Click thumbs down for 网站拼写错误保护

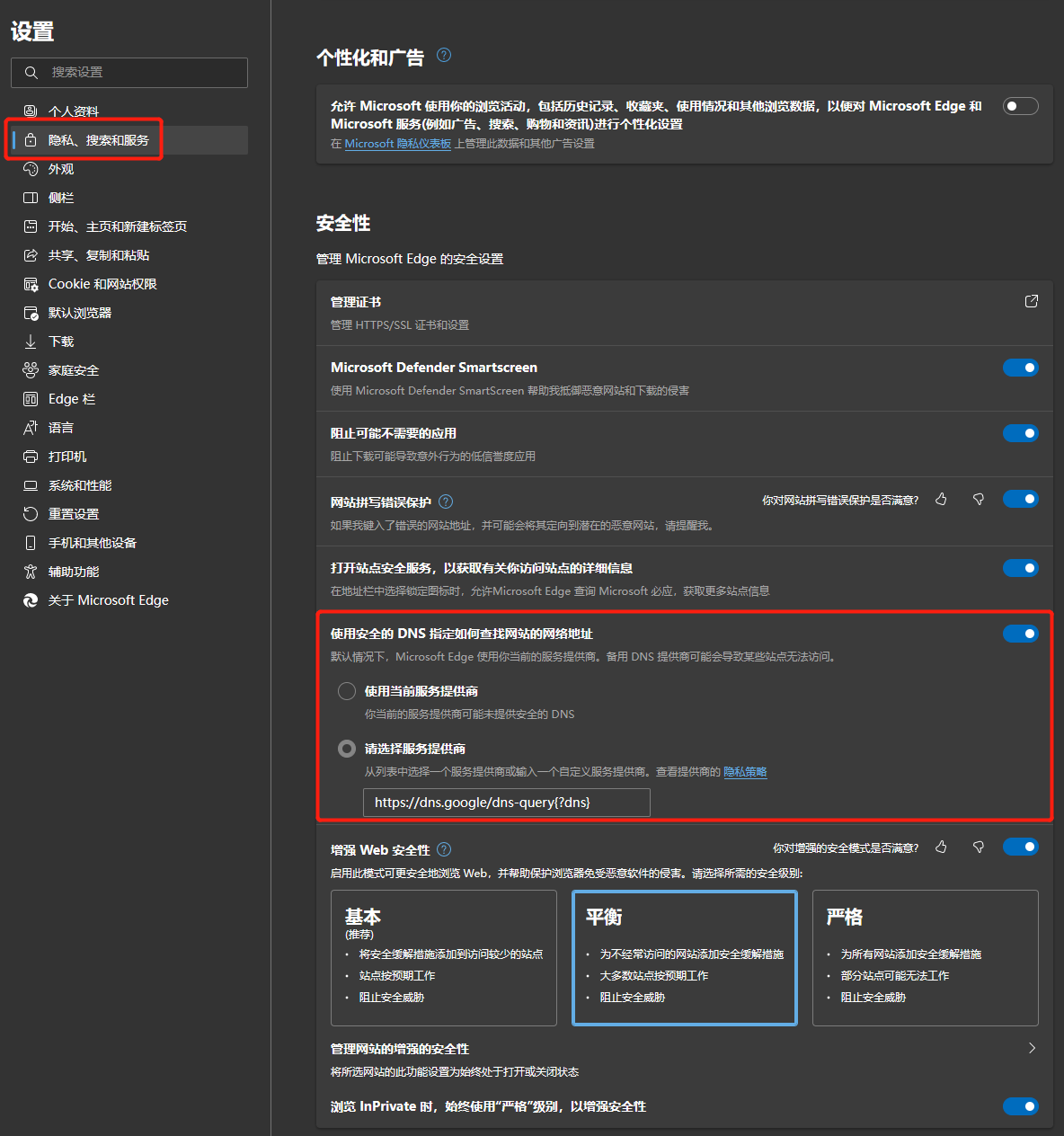[979, 500]
